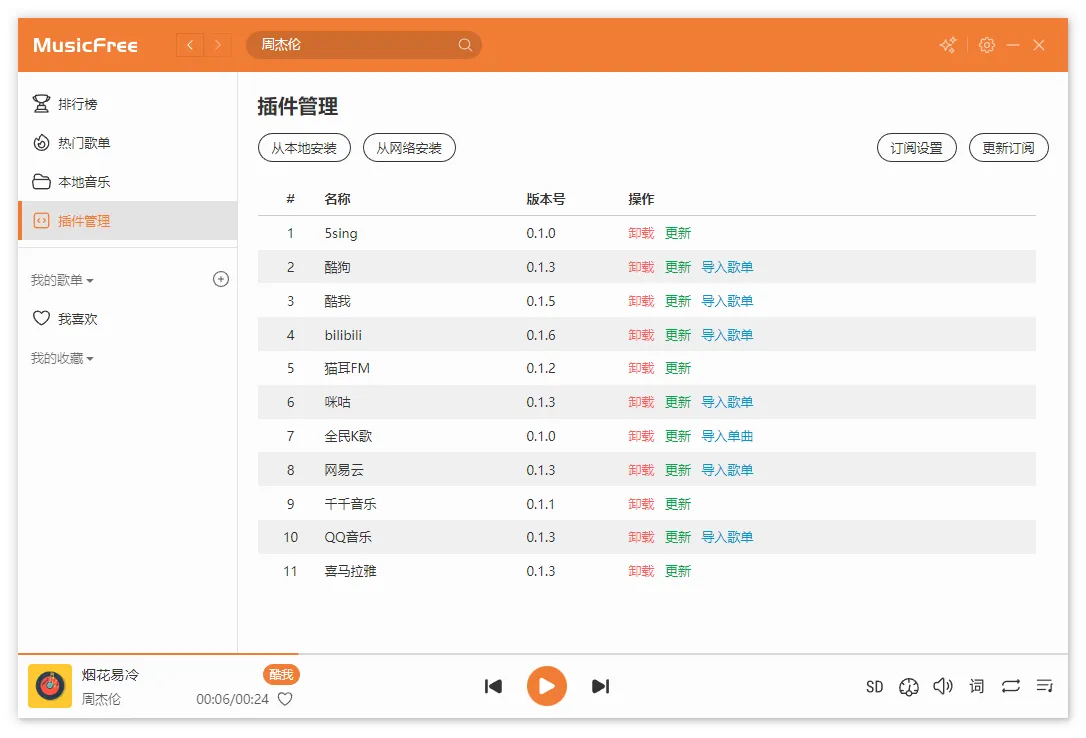Select 插件管理 in sidebar
Viewport: 1086px width, 738px height.
coord(128,221)
